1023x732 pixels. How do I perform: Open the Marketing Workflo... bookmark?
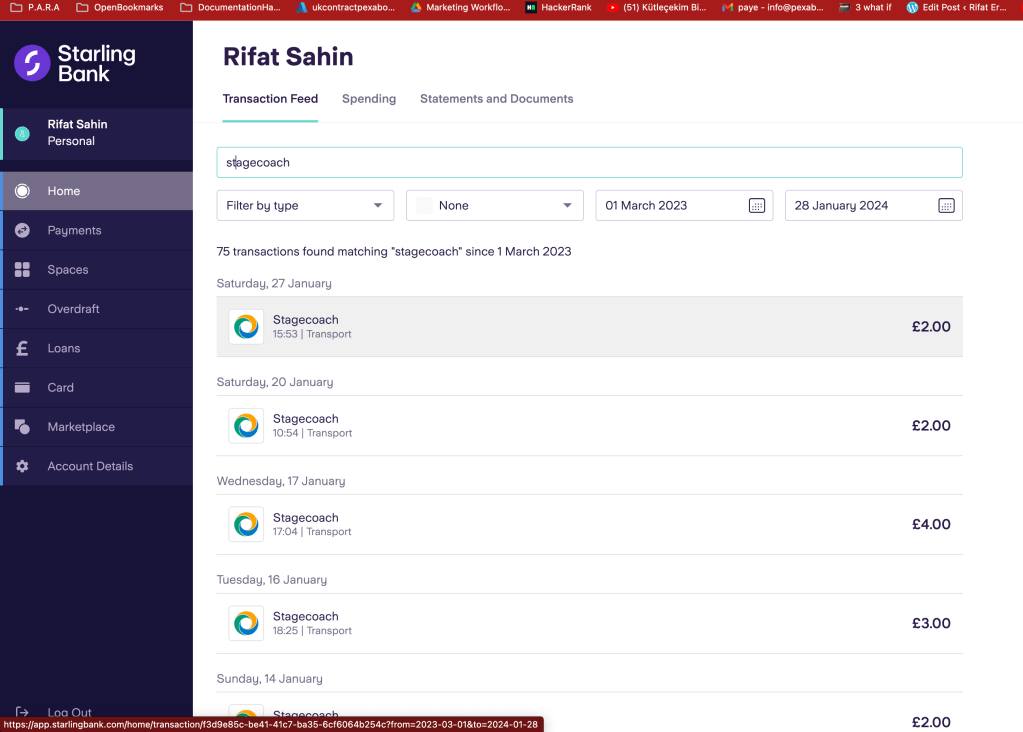460,7
